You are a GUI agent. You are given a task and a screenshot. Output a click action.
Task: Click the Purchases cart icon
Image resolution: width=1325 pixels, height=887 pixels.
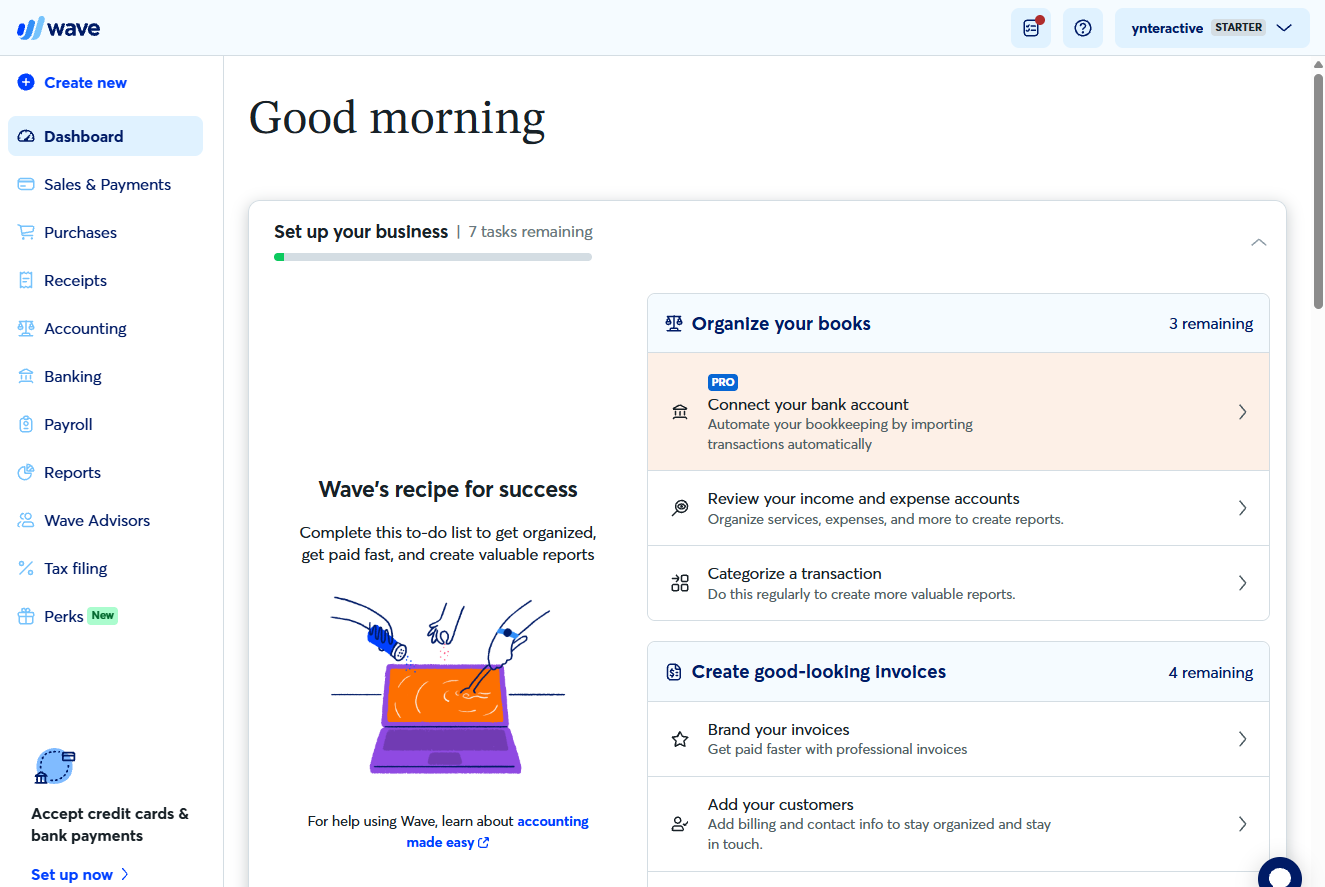tap(26, 233)
